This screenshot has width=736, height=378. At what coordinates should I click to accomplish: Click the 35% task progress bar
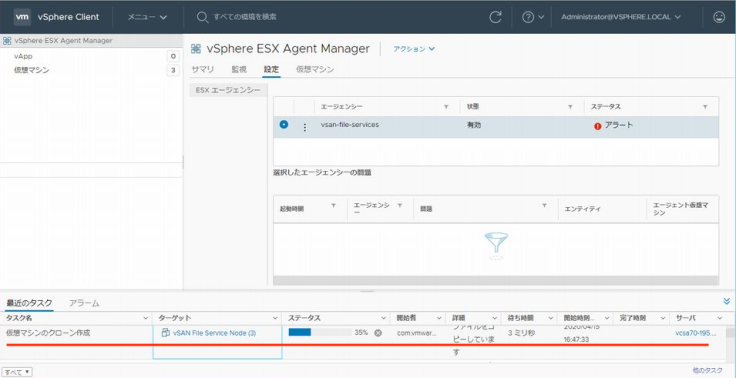coord(320,332)
